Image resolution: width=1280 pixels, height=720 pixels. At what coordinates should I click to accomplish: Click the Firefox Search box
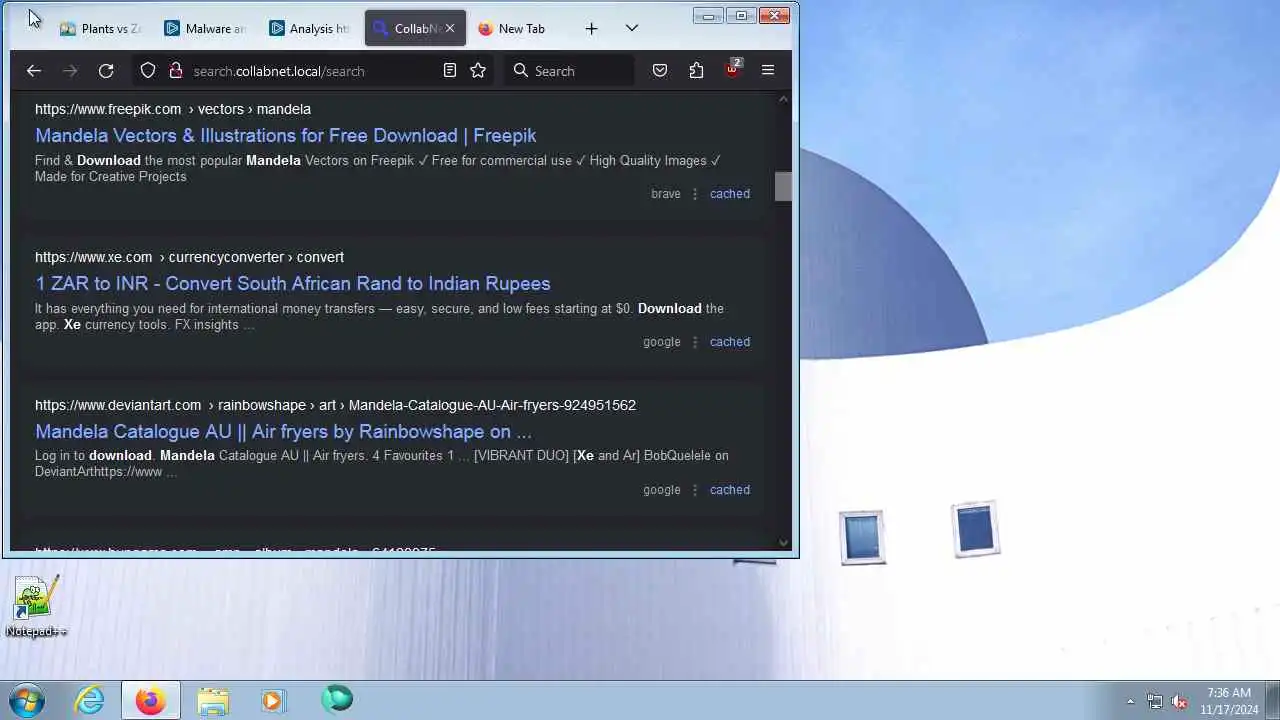[x=570, y=71]
